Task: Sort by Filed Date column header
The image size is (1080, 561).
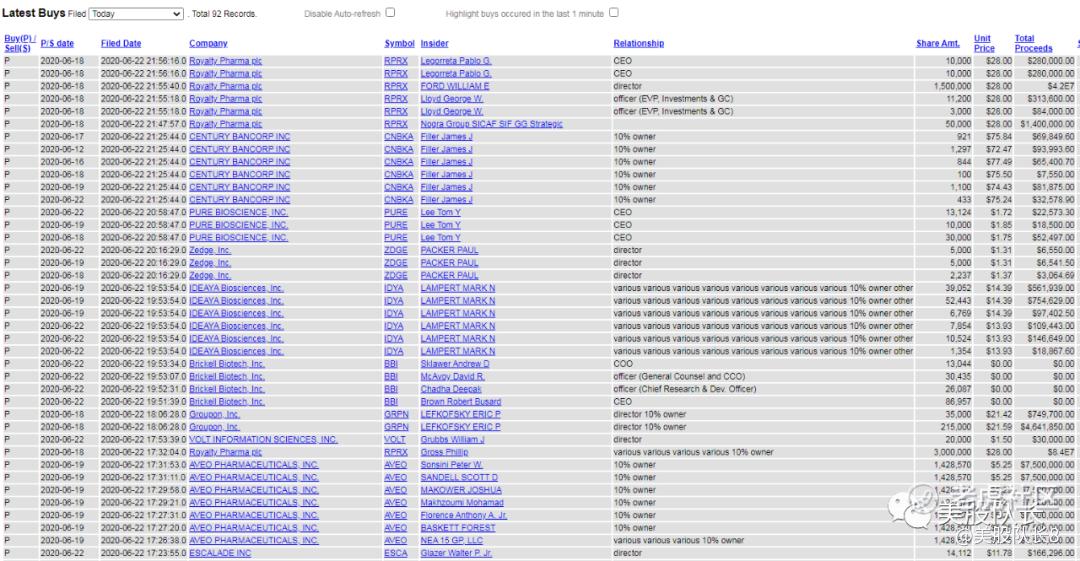Action: click(121, 43)
